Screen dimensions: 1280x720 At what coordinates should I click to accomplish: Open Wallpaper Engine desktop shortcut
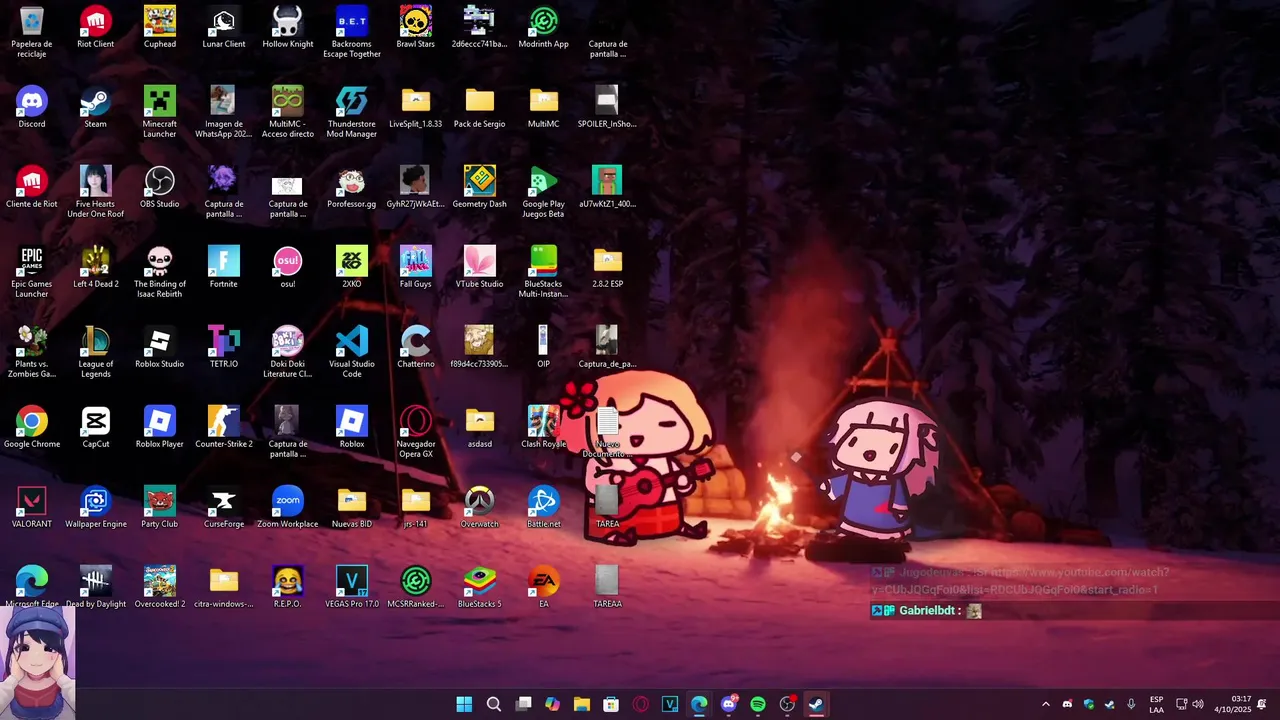click(x=96, y=507)
